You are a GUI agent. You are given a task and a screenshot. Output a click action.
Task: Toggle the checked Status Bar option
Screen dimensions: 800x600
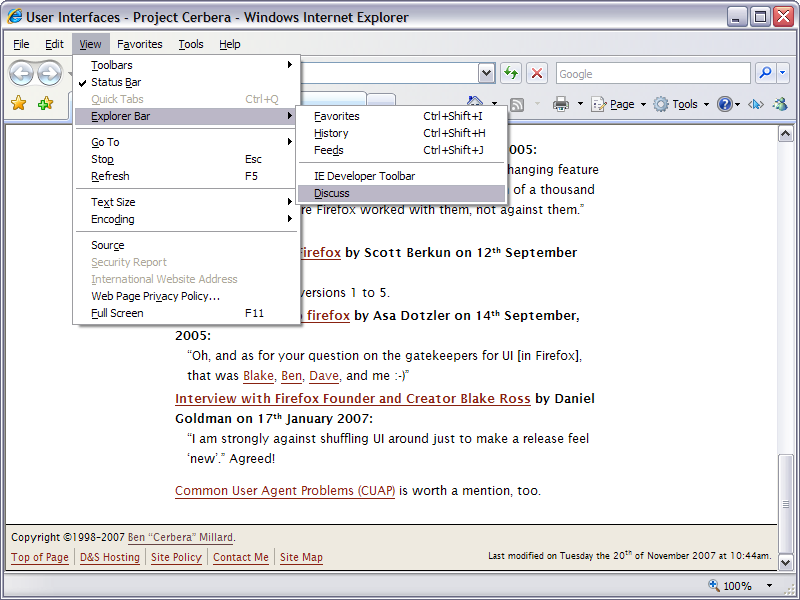click(116, 82)
